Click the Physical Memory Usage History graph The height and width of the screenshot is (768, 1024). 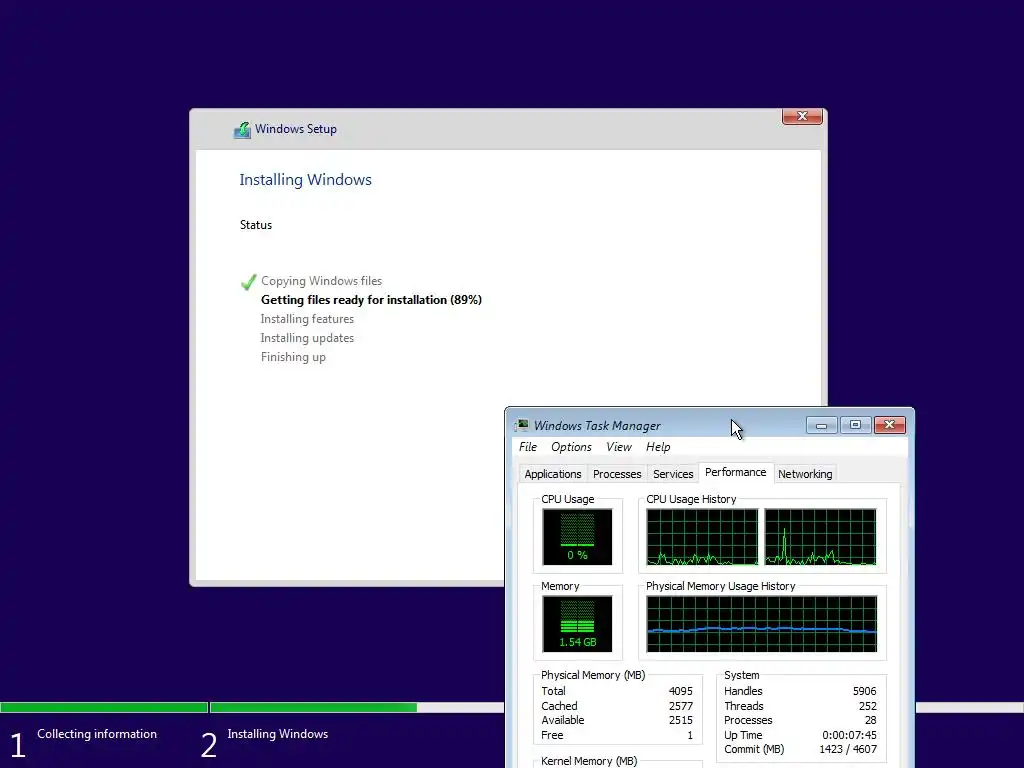(761, 624)
